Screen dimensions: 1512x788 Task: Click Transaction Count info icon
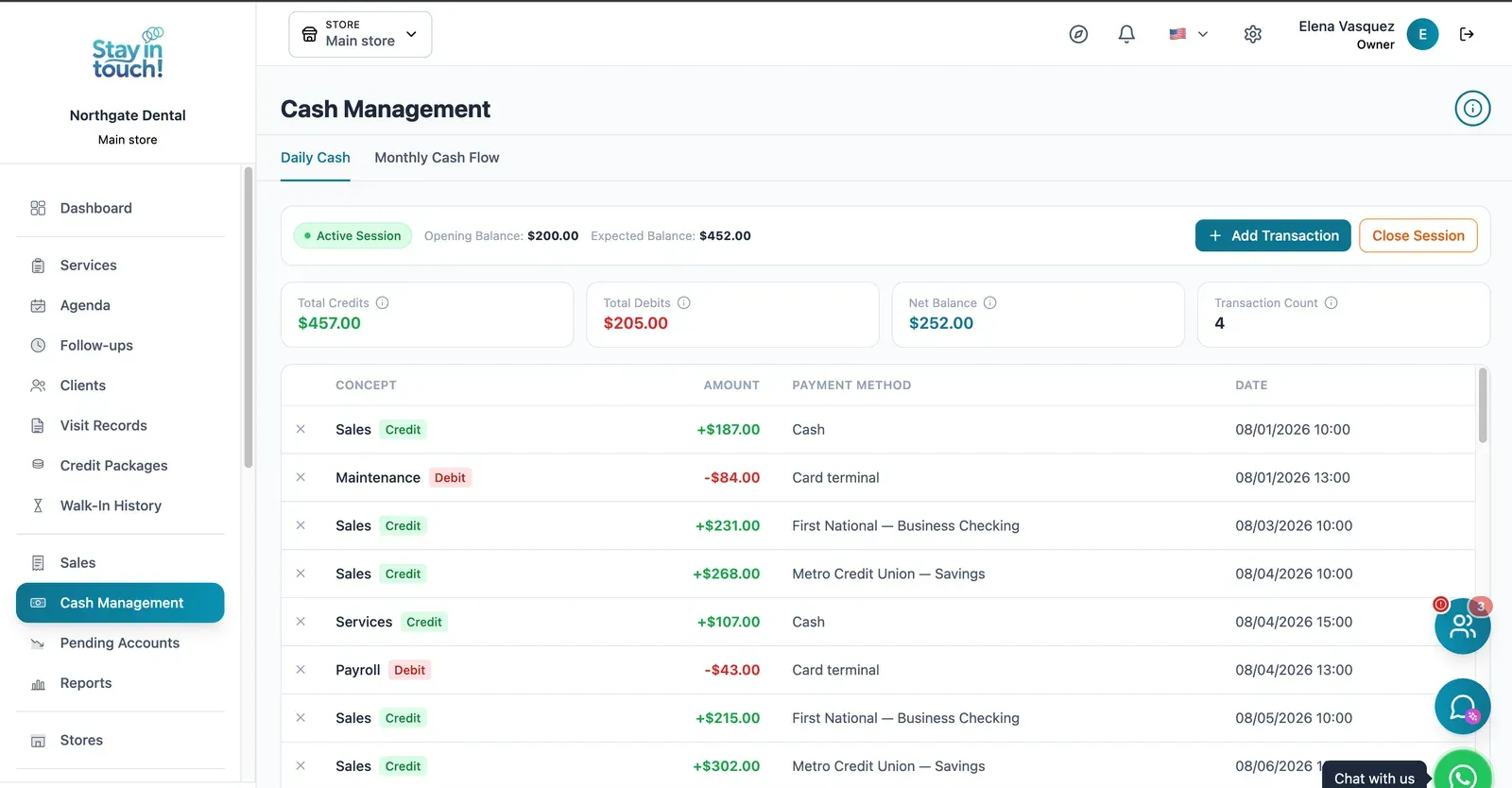[x=1332, y=303]
